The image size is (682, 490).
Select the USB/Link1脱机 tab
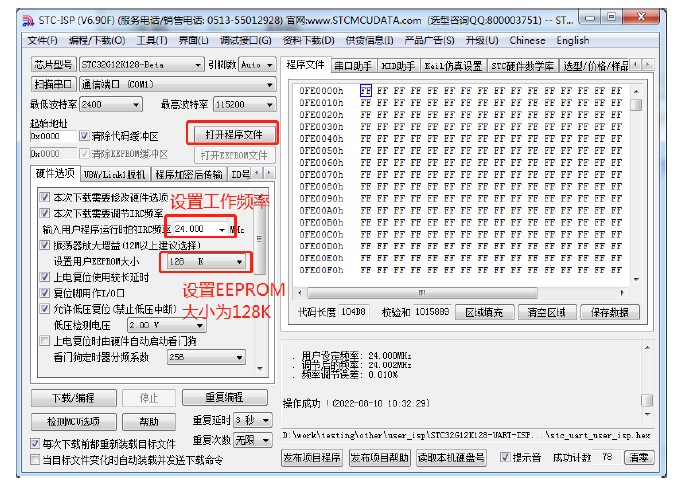pos(115,174)
